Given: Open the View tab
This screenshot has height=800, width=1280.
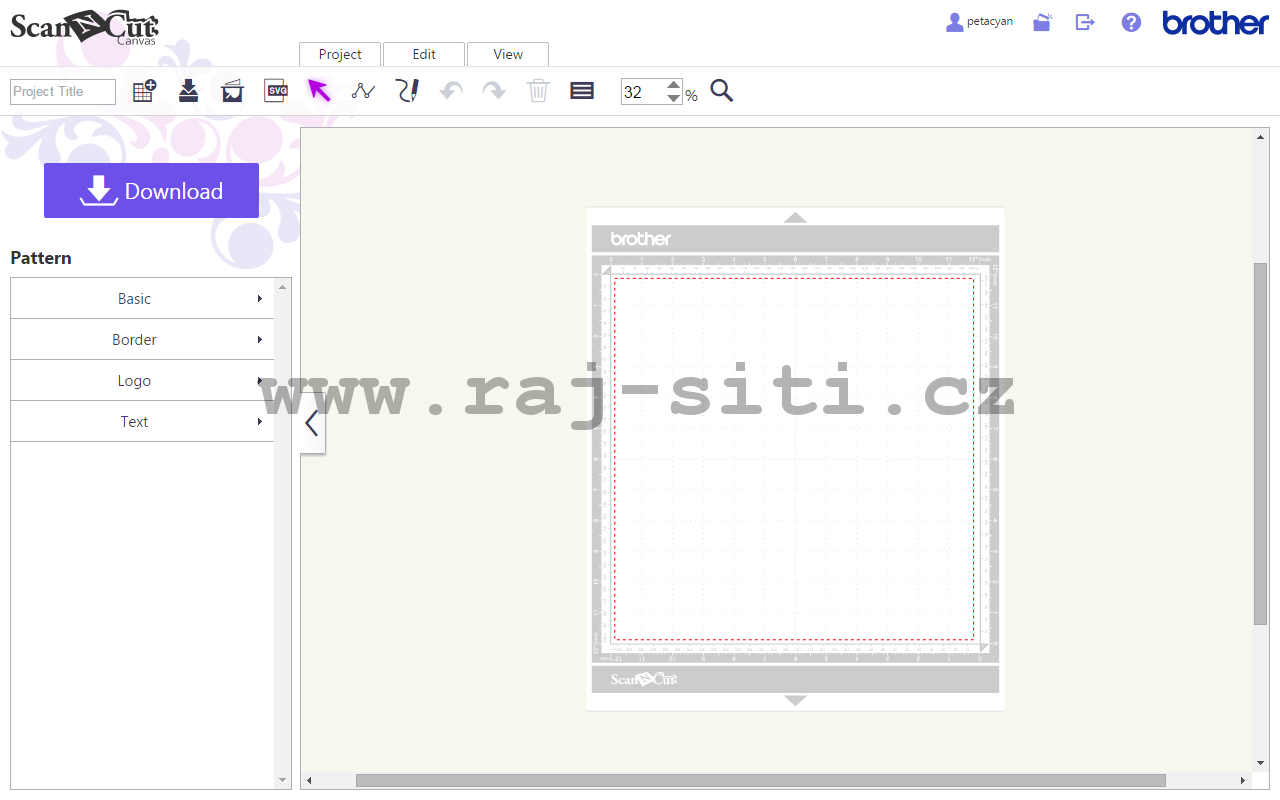Looking at the screenshot, I should (x=507, y=54).
